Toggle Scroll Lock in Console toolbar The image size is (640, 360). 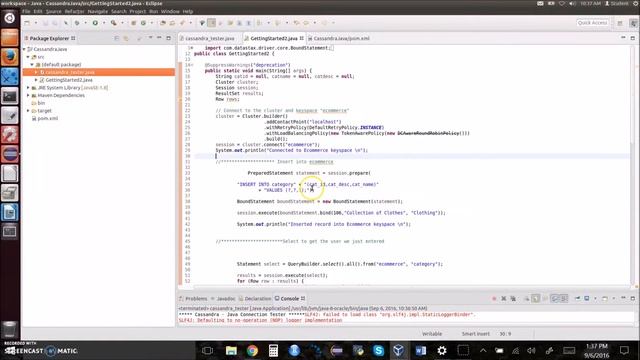click(536, 299)
